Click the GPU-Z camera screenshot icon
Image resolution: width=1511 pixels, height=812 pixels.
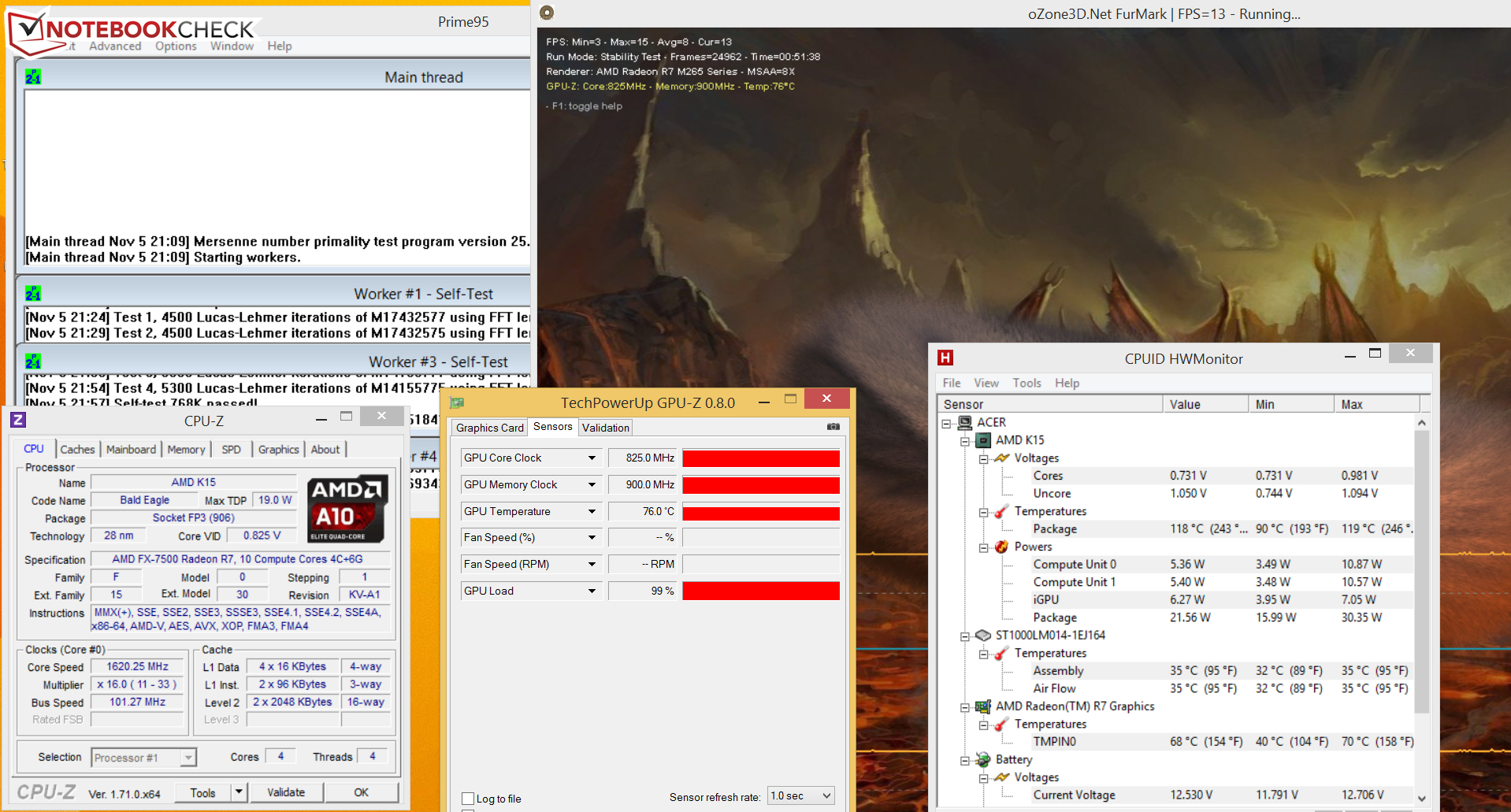833,427
